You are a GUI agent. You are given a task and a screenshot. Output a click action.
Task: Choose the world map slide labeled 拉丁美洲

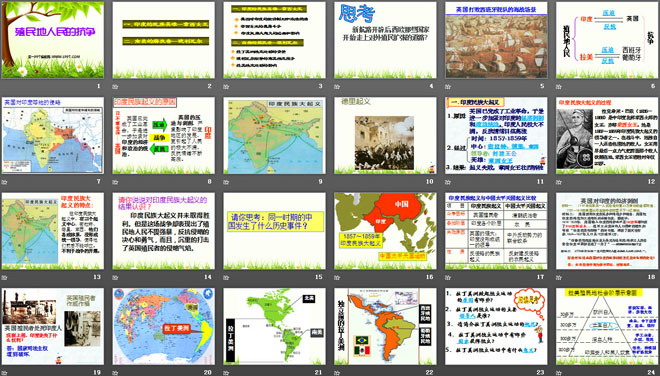coord(163,326)
